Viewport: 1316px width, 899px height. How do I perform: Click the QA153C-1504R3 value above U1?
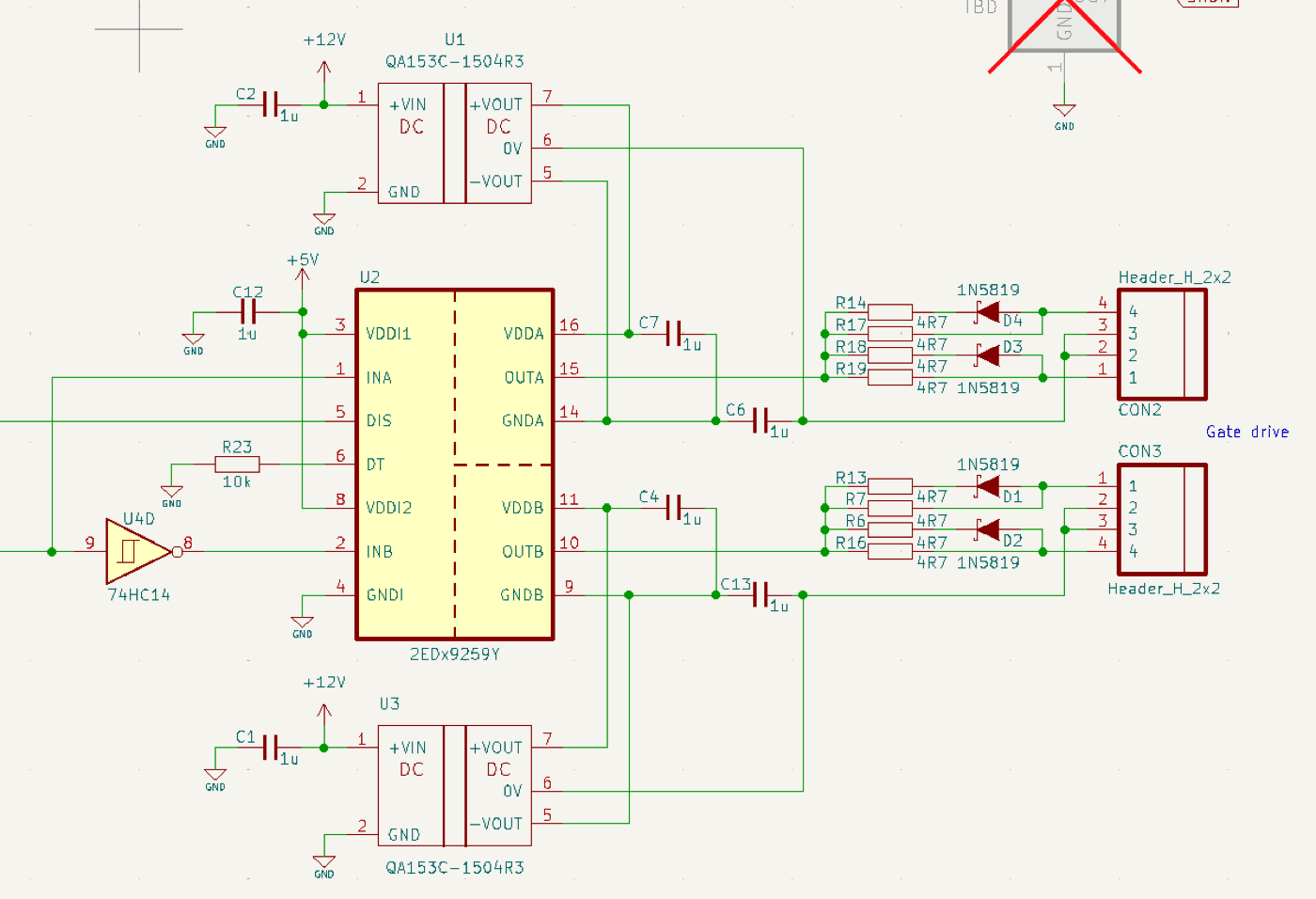pos(455,61)
